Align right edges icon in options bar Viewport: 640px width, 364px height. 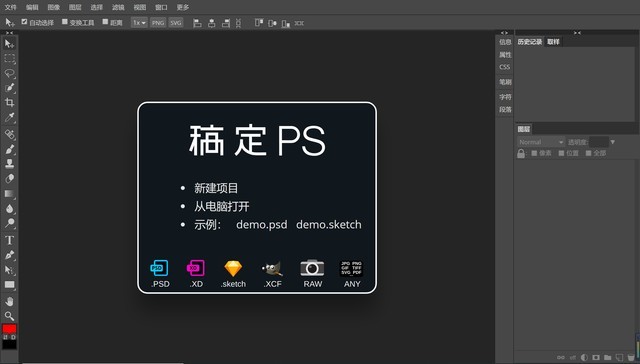coord(226,23)
